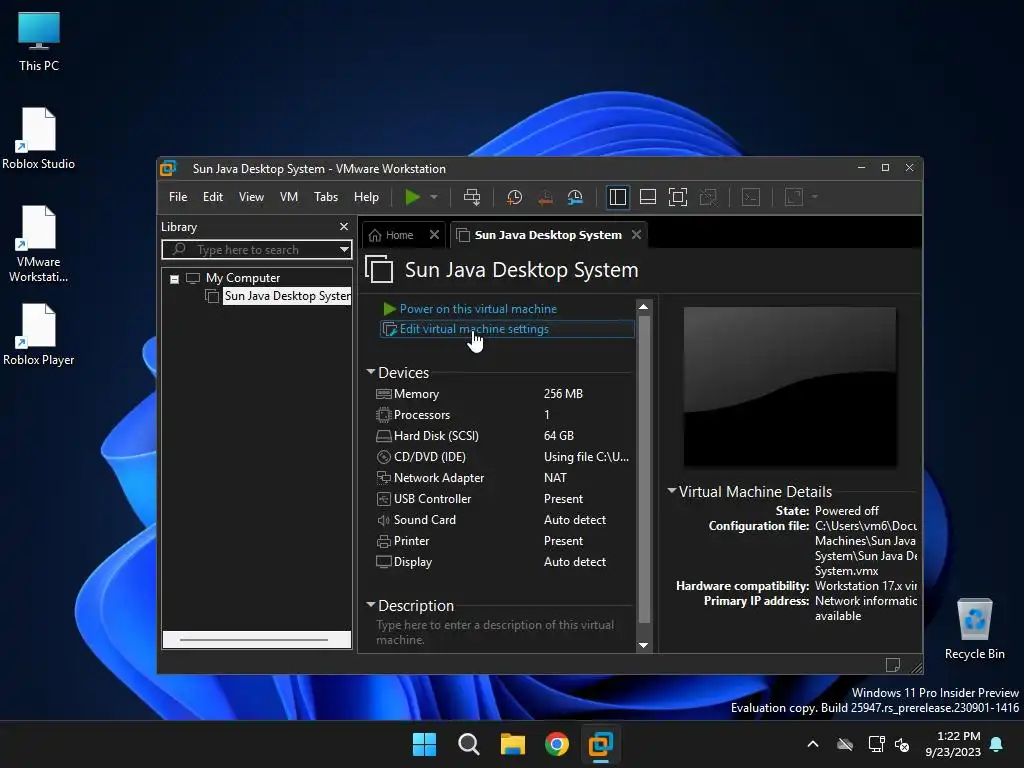The width and height of the screenshot is (1024, 768).
Task: Open Google Chrome from the taskbar
Action: 557,744
